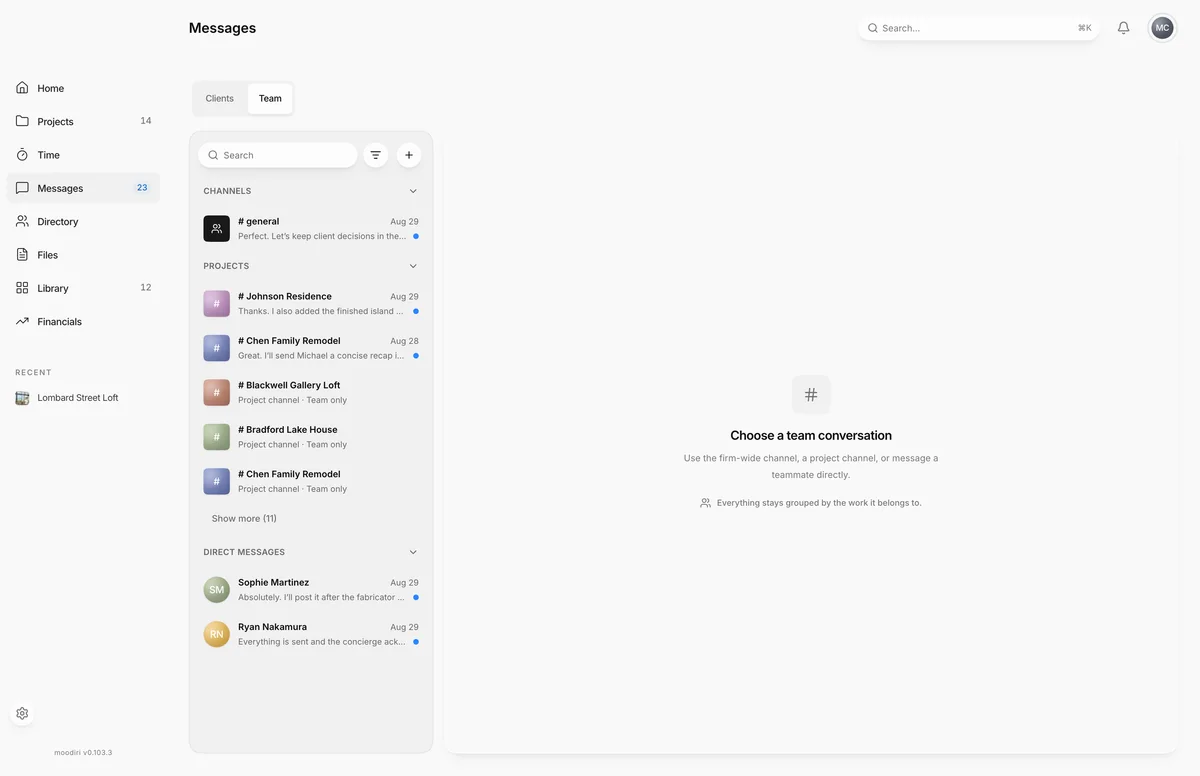
Task: Click Ryan Nakamura RN avatar
Action: 217,634
